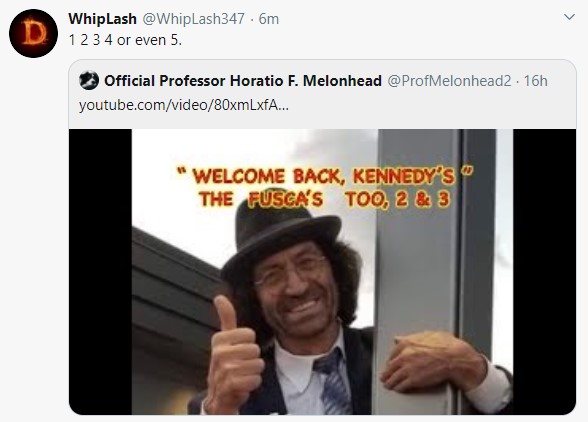
Task: Click the @WhipLash347 handle
Action: click(x=194, y=19)
